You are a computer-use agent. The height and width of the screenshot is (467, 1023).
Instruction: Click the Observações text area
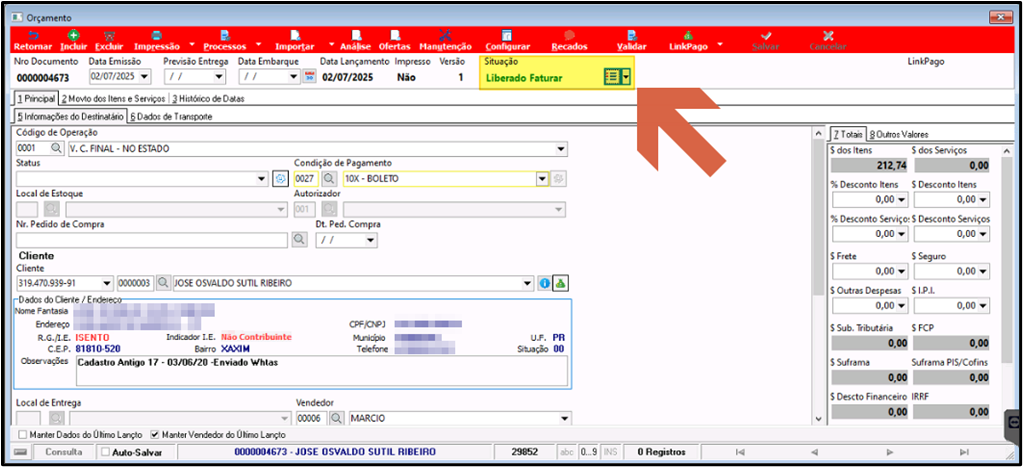tap(322, 371)
